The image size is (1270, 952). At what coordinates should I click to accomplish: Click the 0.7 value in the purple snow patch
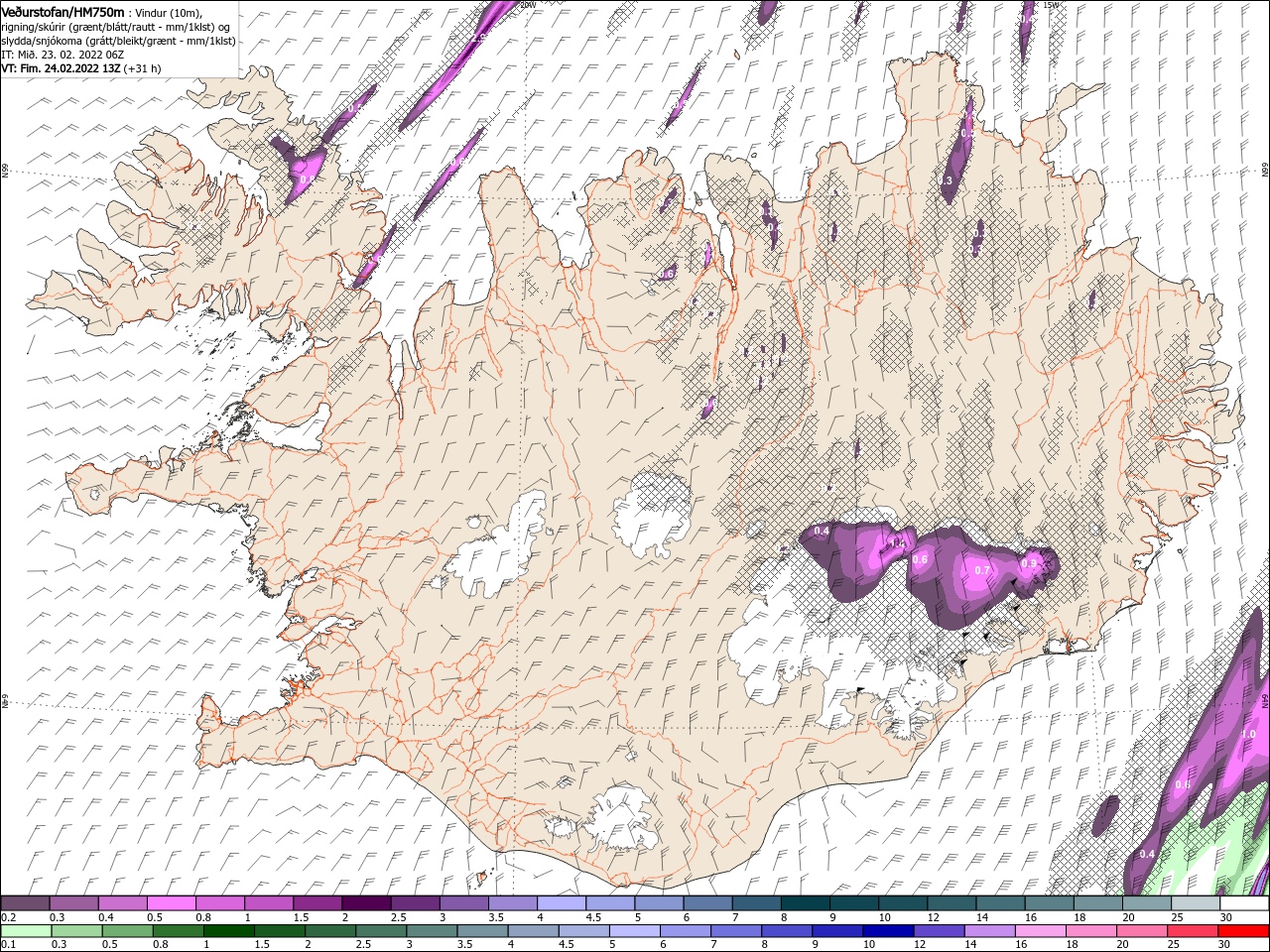[982, 570]
